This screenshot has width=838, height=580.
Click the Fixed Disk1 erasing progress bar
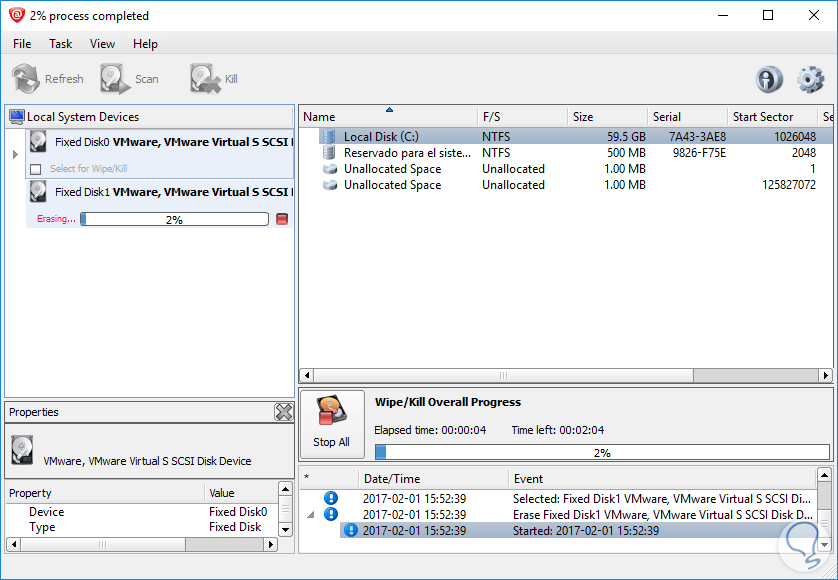[x=174, y=219]
